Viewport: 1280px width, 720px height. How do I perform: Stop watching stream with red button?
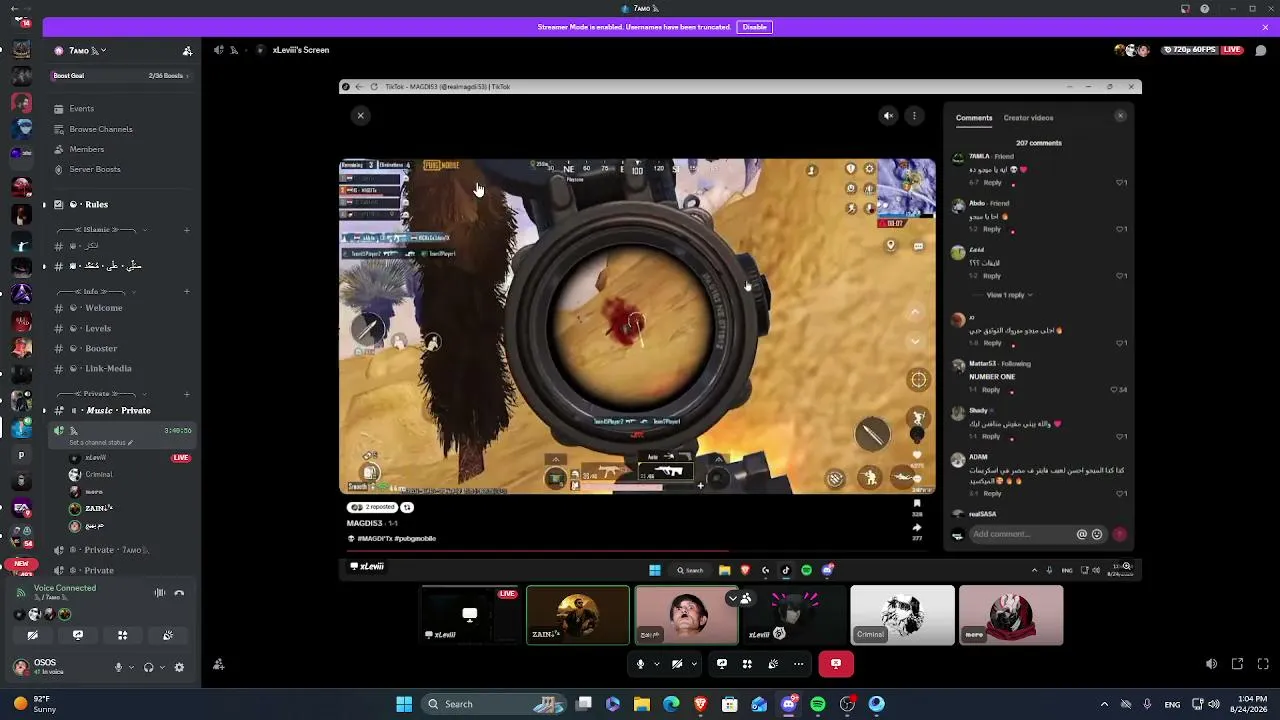tap(836, 663)
